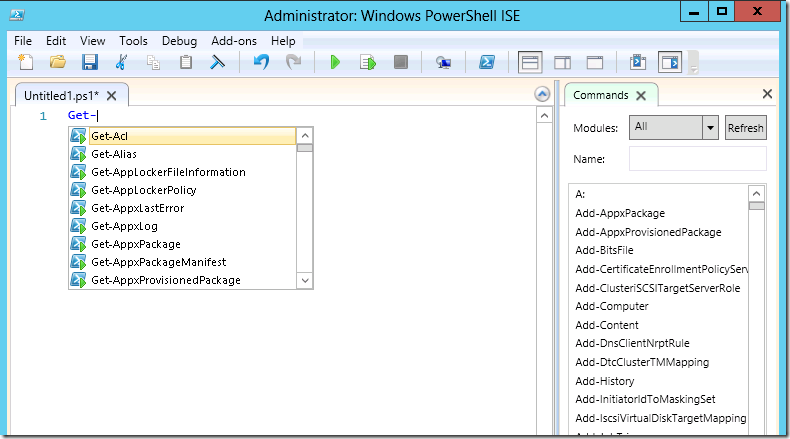
Task: Choose Get-Alias from the completion list
Action: [x=114, y=154]
